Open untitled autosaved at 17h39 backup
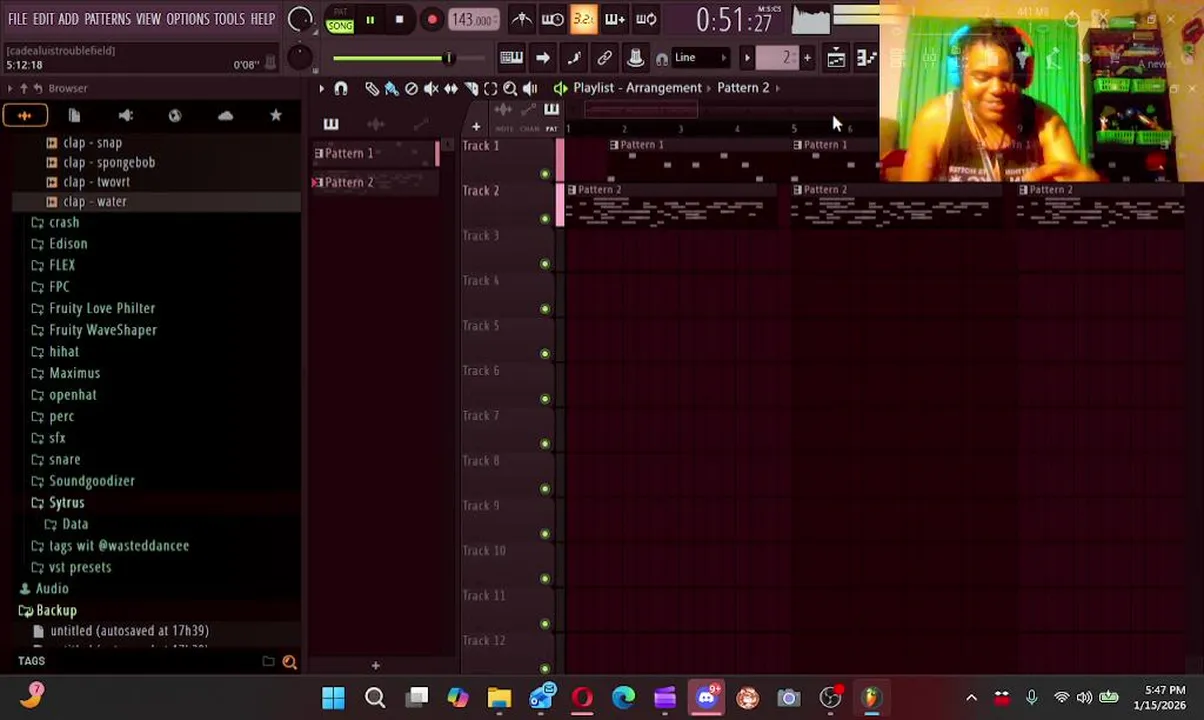Image resolution: width=1204 pixels, height=720 pixels. [x=129, y=631]
